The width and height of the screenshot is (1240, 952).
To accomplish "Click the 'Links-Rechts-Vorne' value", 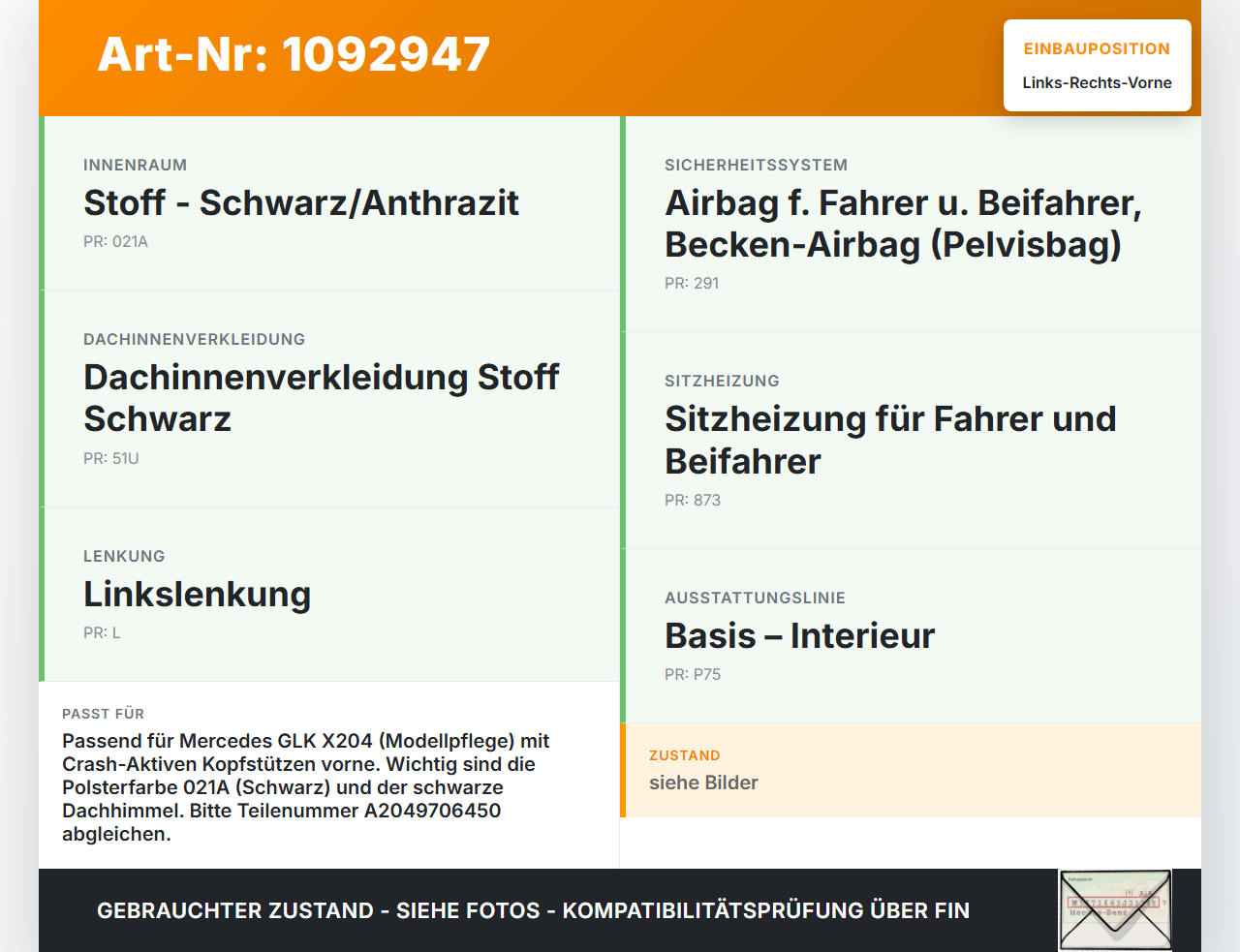I will click(1097, 82).
